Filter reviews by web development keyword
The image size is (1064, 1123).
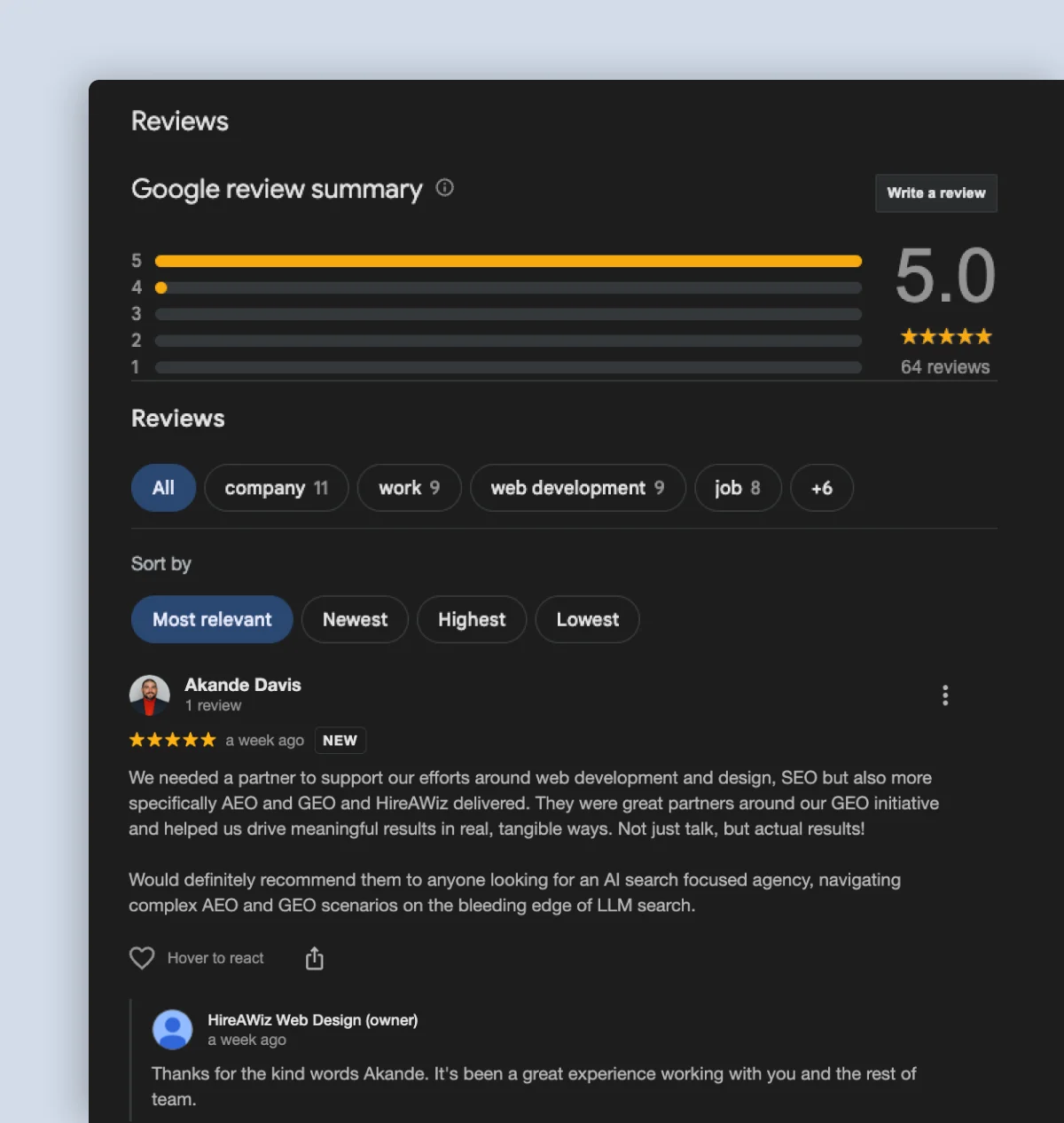578,488
